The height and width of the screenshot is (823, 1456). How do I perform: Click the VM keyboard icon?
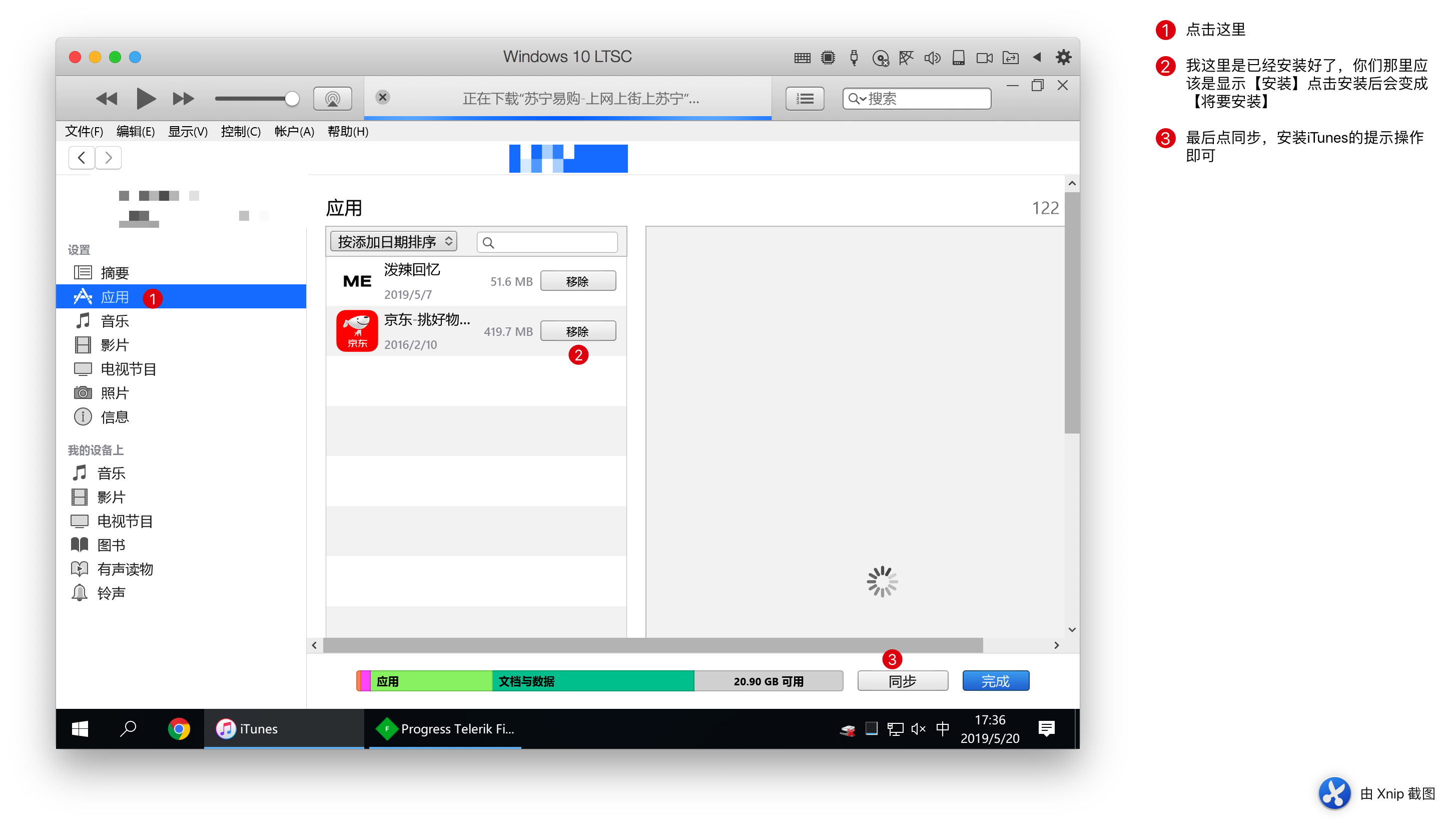(x=802, y=57)
